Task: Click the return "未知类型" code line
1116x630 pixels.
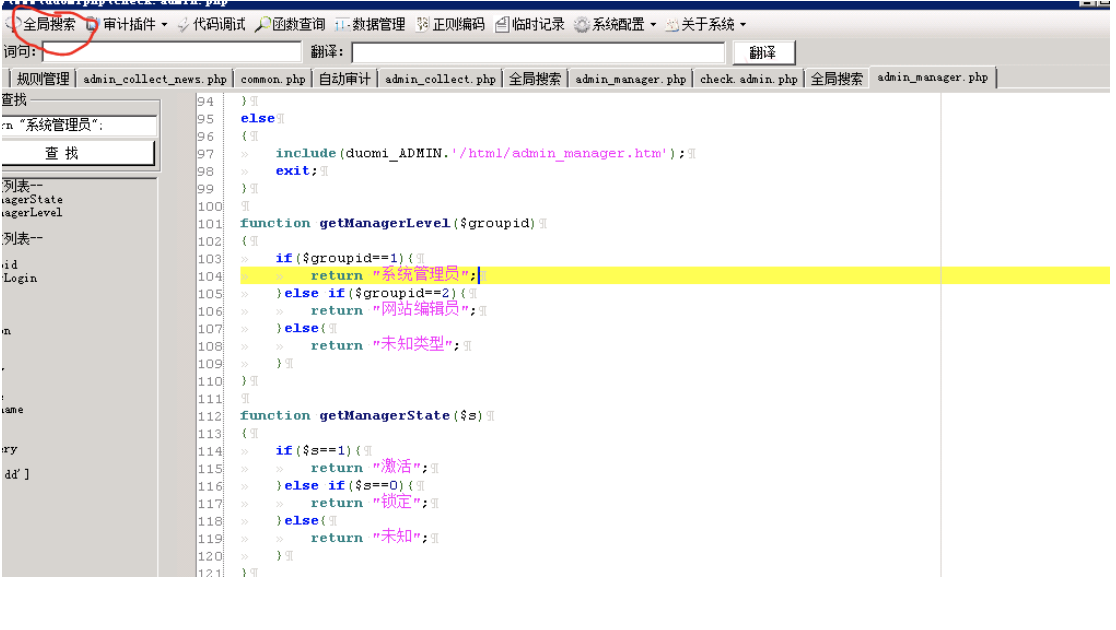Action: click(385, 345)
